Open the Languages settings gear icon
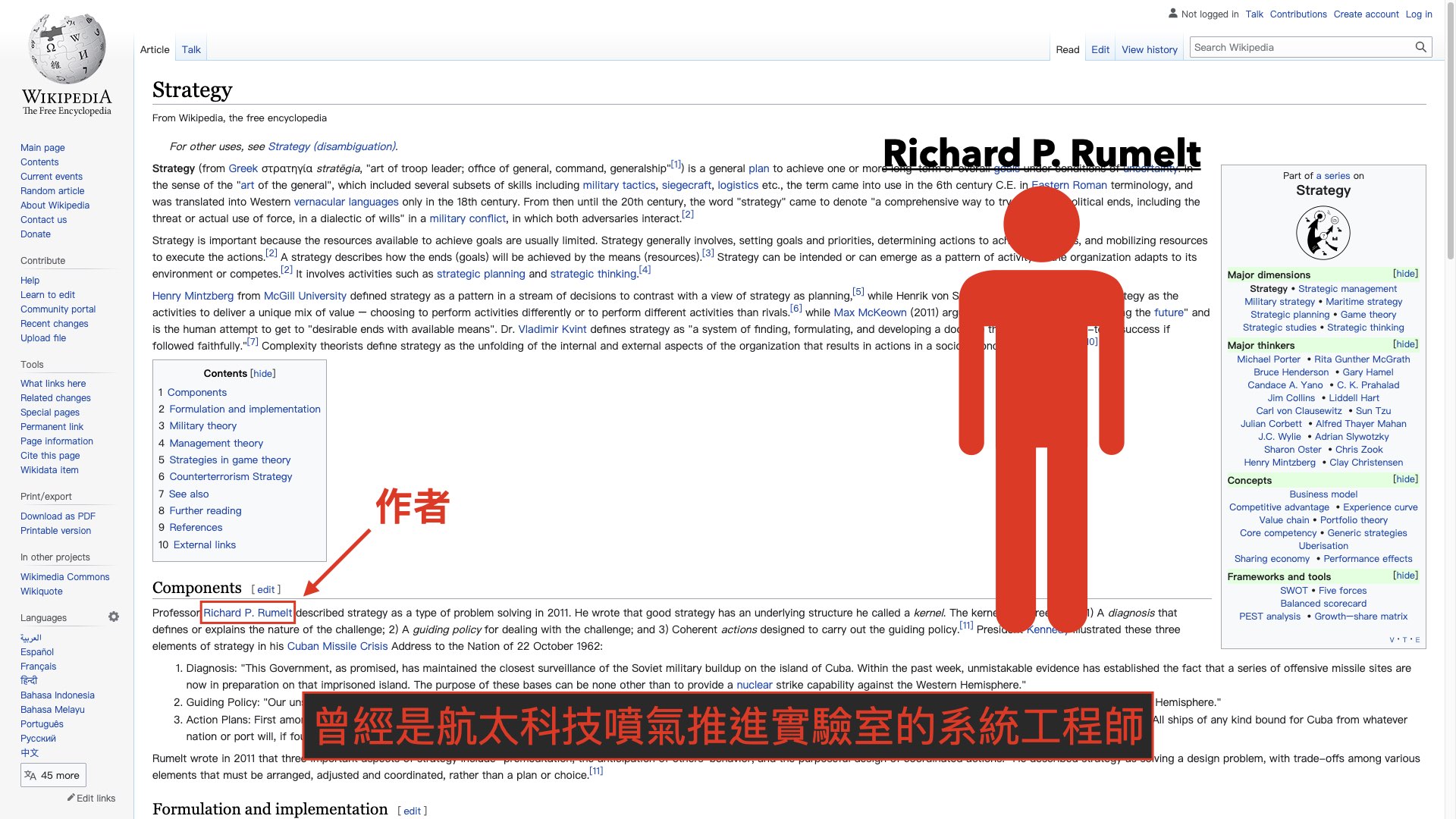1456x819 pixels. pos(114,617)
